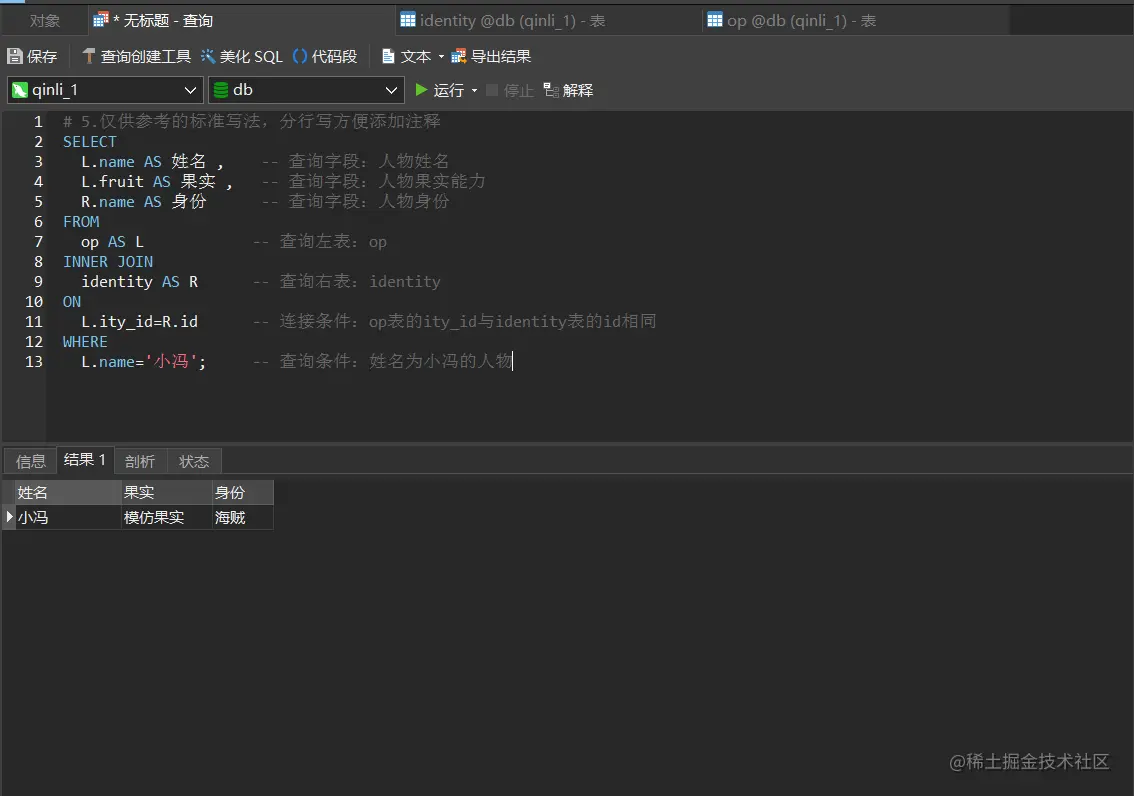This screenshot has width=1134, height=796.
Task: Click the SELECT keyword on line 2
Action: pyautogui.click(x=90, y=142)
